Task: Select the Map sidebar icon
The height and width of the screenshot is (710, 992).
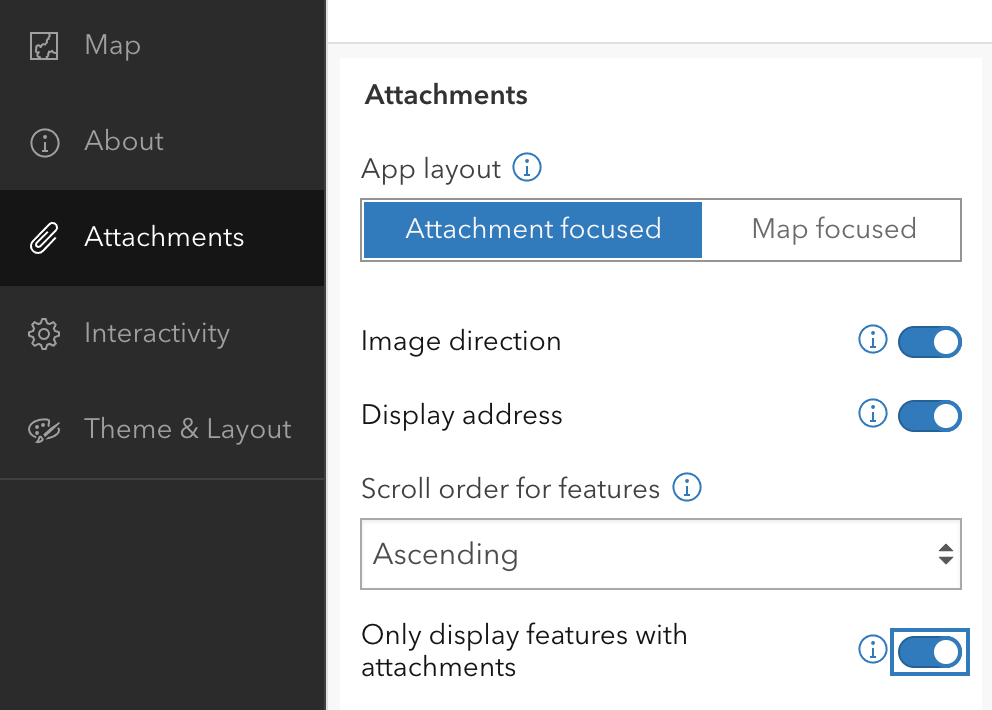Action: [x=44, y=45]
